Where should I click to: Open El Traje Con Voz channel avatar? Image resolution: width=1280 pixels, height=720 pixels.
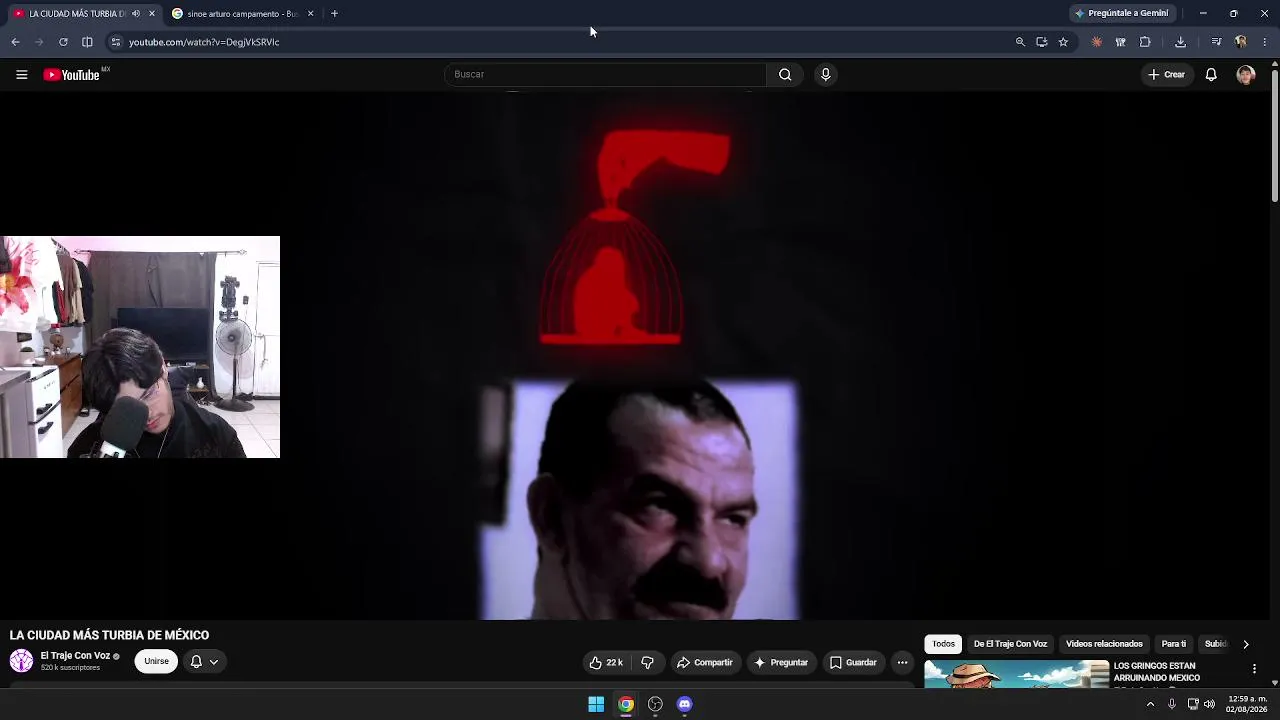(21, 661)
